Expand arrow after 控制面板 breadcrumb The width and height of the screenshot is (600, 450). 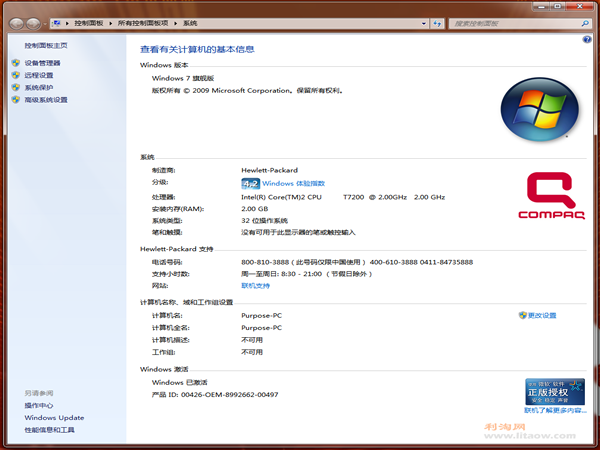coord(110,23)
